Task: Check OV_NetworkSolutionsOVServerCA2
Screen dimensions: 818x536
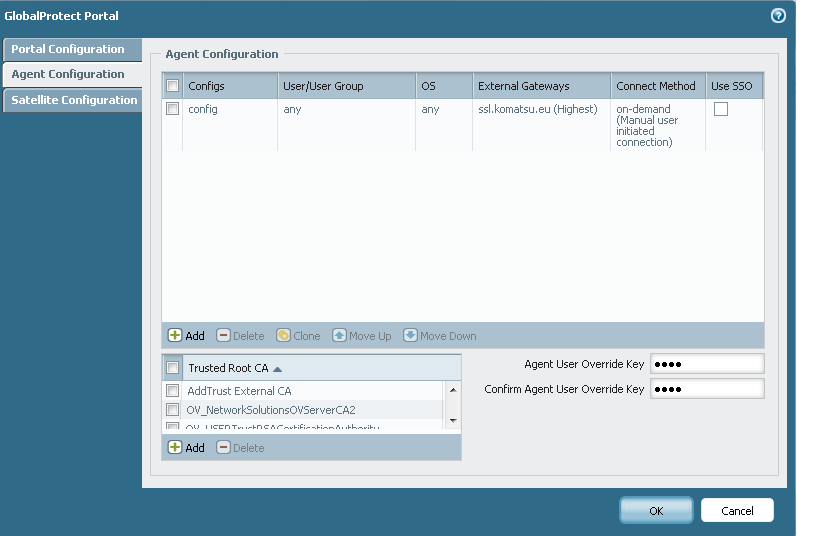Action: pyautogui.click(x=173, y=409)
